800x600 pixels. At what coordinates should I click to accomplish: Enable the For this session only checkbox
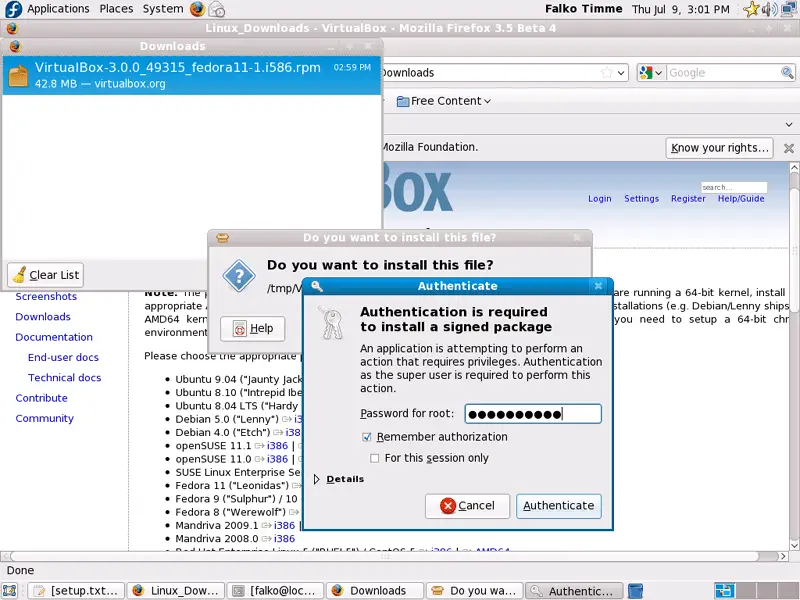click(374, 458)
